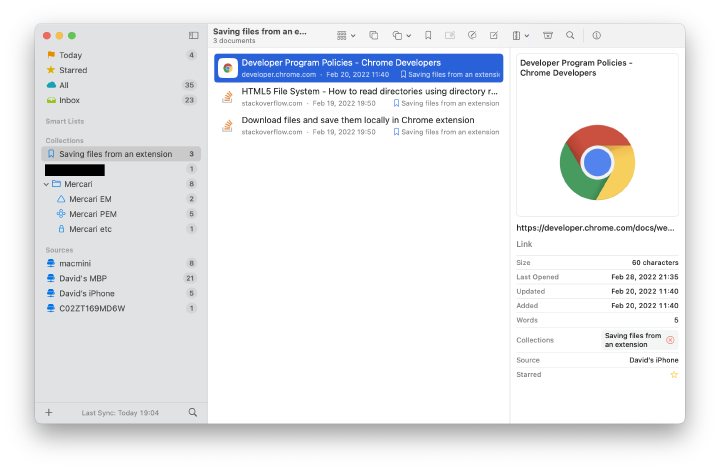The height and width of the screenshot is (470, 720).
Task: Select the David's MBP source
Action: point(121,278)
